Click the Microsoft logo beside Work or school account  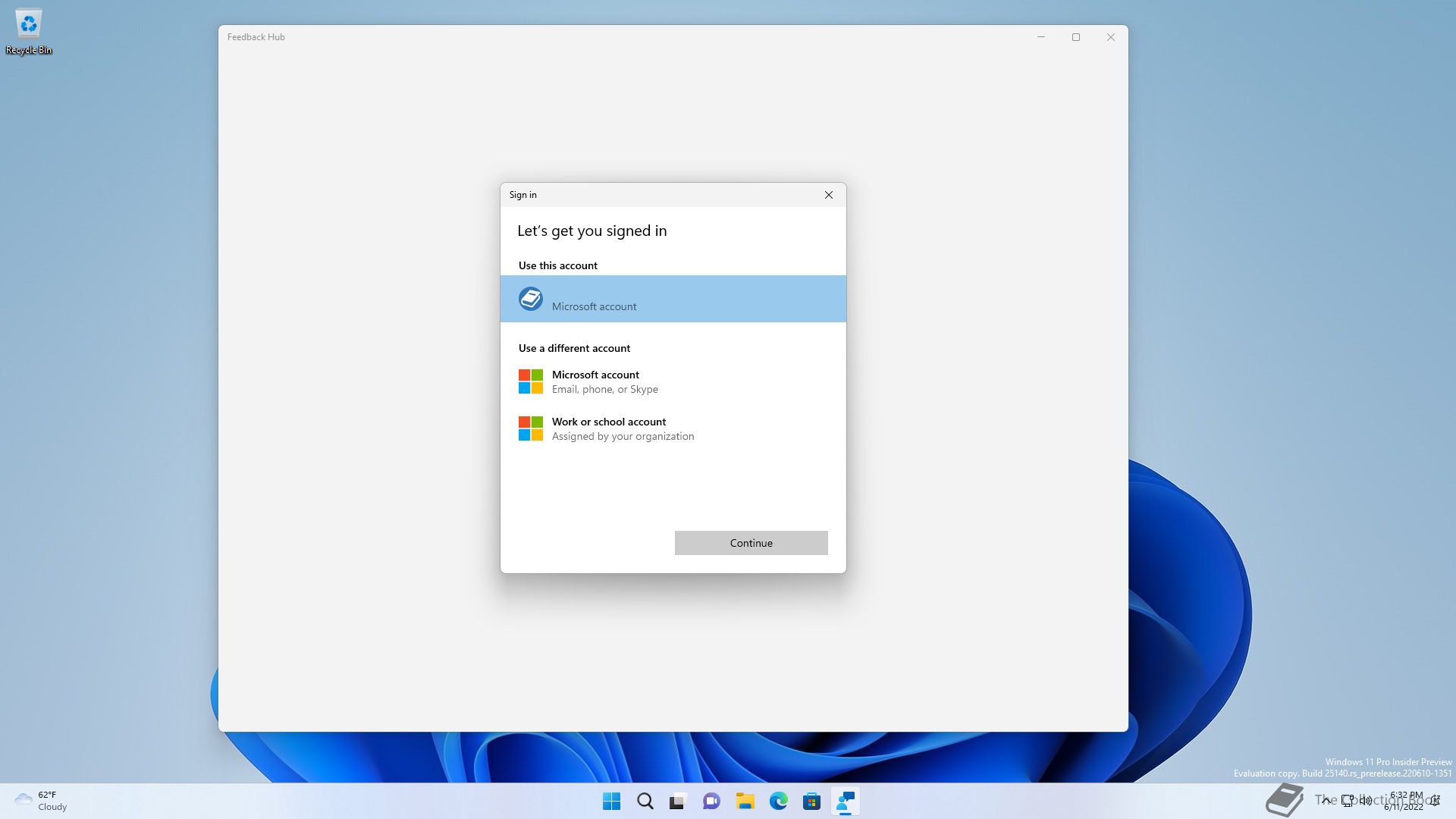click(531, 428)
